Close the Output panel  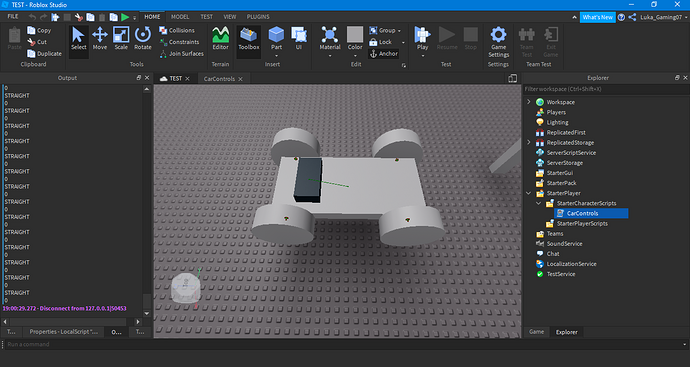[147, 78]
